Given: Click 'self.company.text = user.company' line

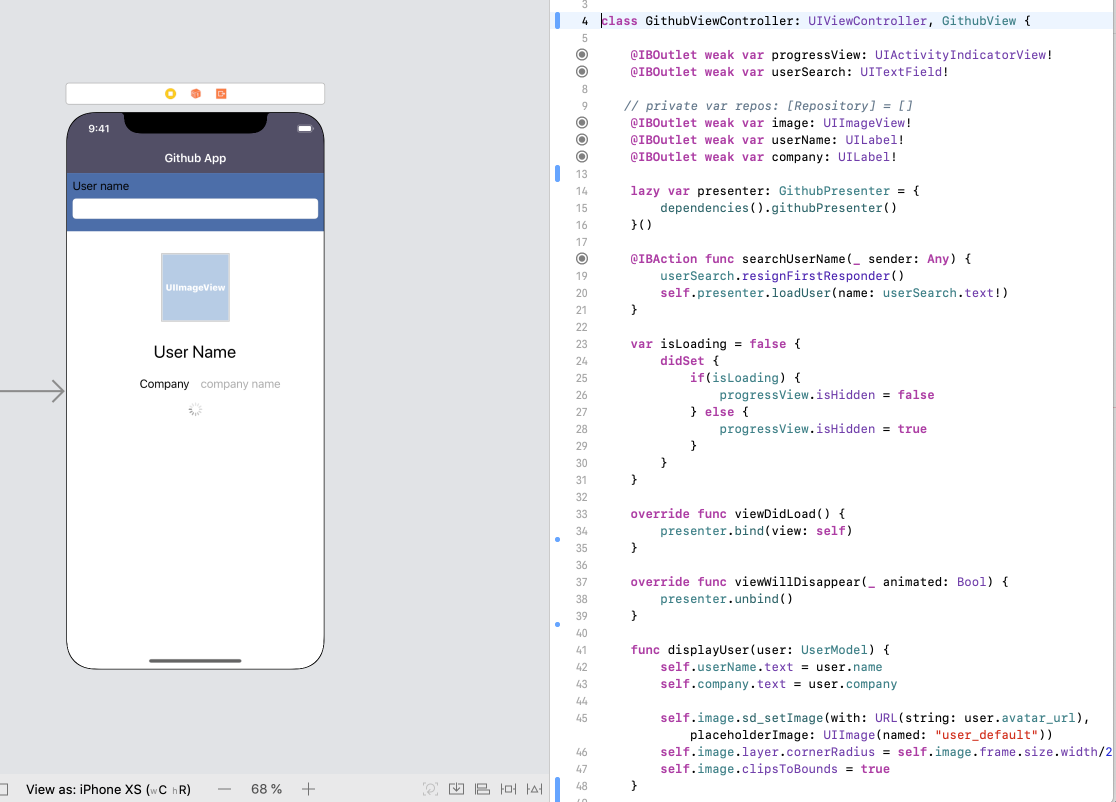Looking at the screenshot, I should point(779,685).
